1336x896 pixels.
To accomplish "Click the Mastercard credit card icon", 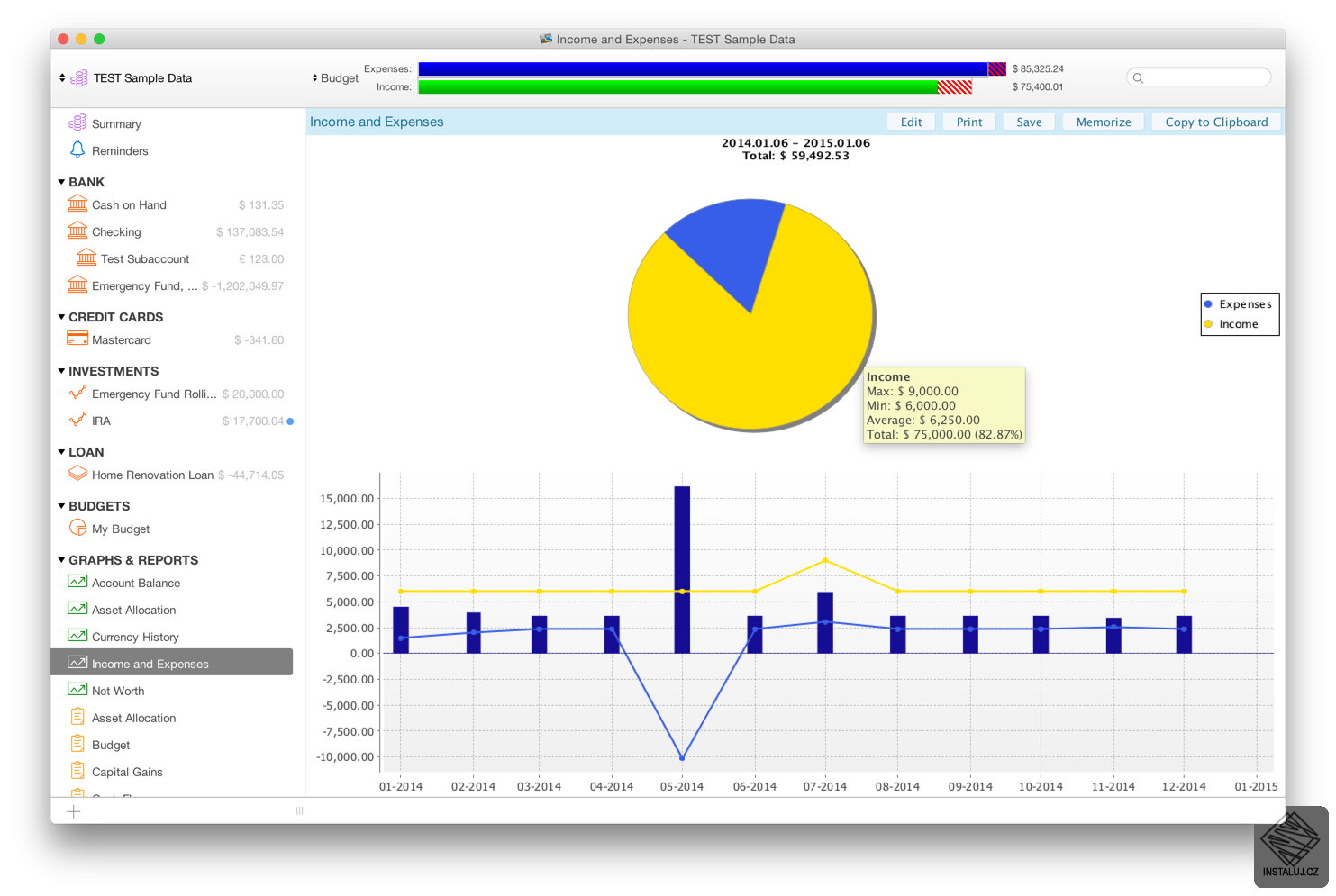I will coord(77,339).
